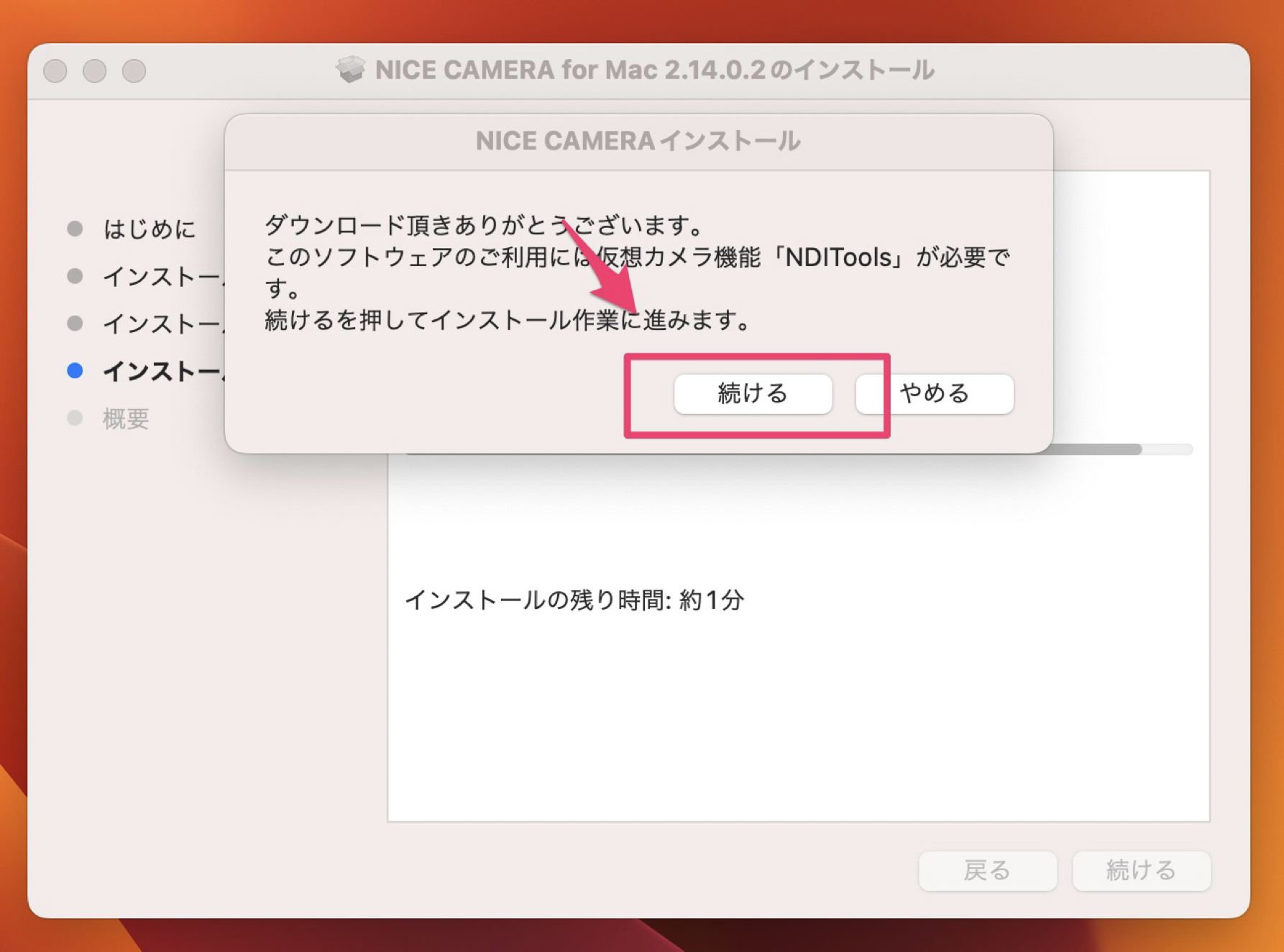
Task: Close the installer window
Action: pyautogui.click(x=55, y=70)
